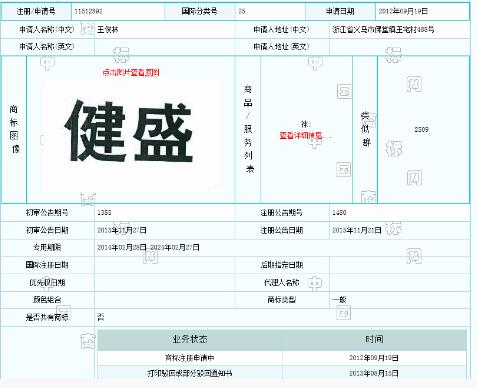Select the date range beside 专用期限

[x=148, y=247]
